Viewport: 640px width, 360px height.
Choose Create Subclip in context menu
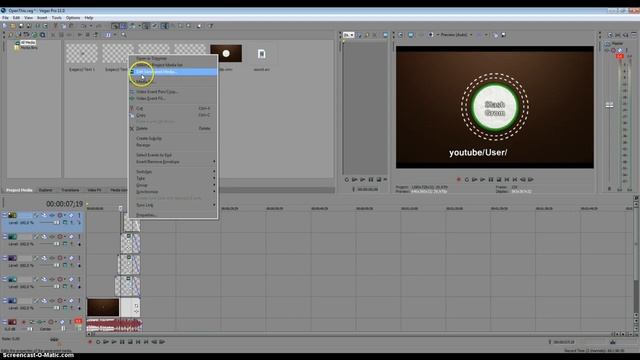[x=173, y=138]
